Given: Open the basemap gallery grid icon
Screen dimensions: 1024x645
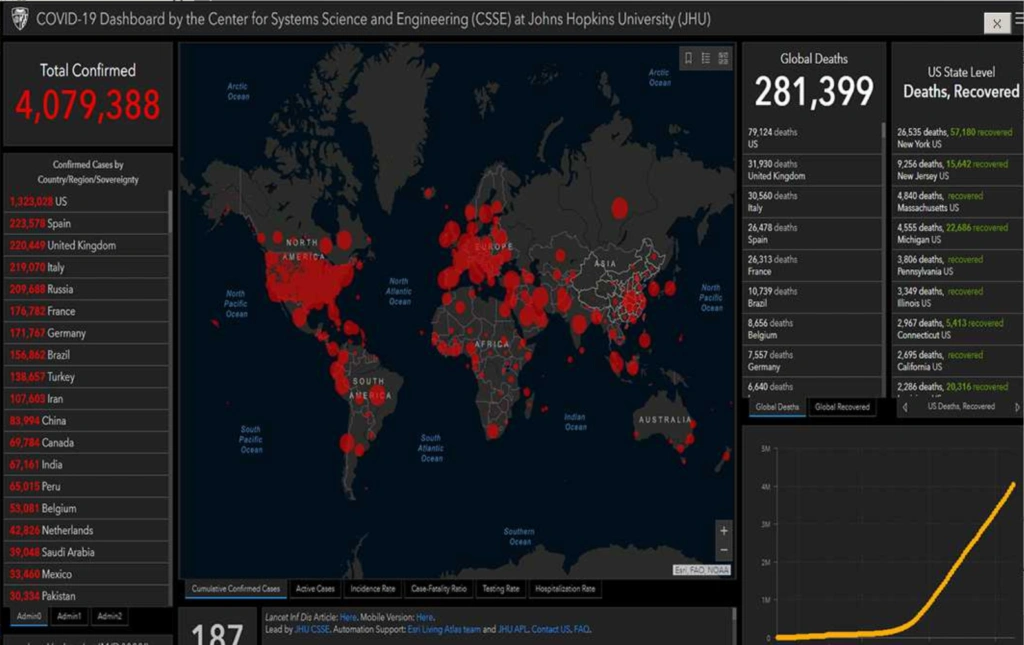Looking at the screenshot, I should 724,58.
